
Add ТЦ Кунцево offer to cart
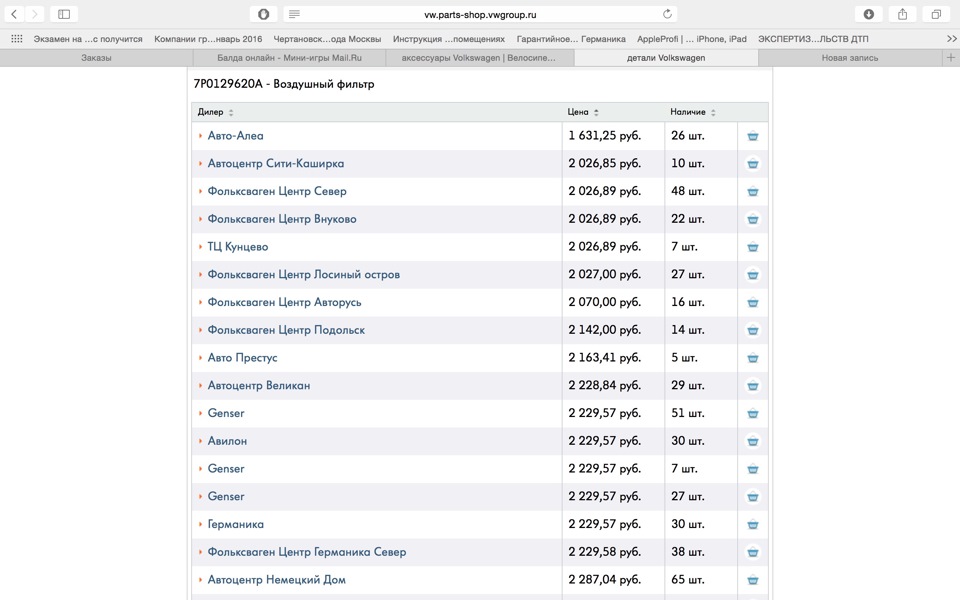pyautogui.click(x=753, y=247)
